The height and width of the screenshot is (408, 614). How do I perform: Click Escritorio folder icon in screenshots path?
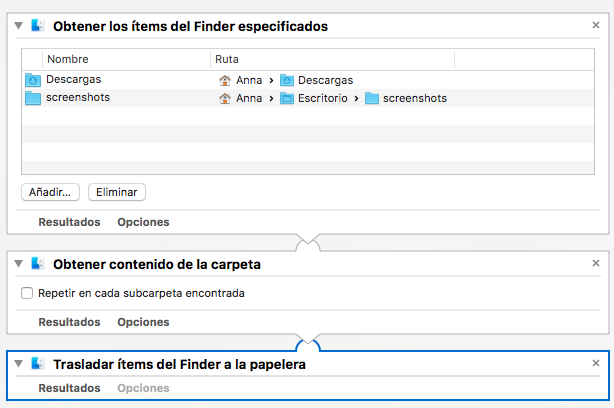tap(287, 98)
